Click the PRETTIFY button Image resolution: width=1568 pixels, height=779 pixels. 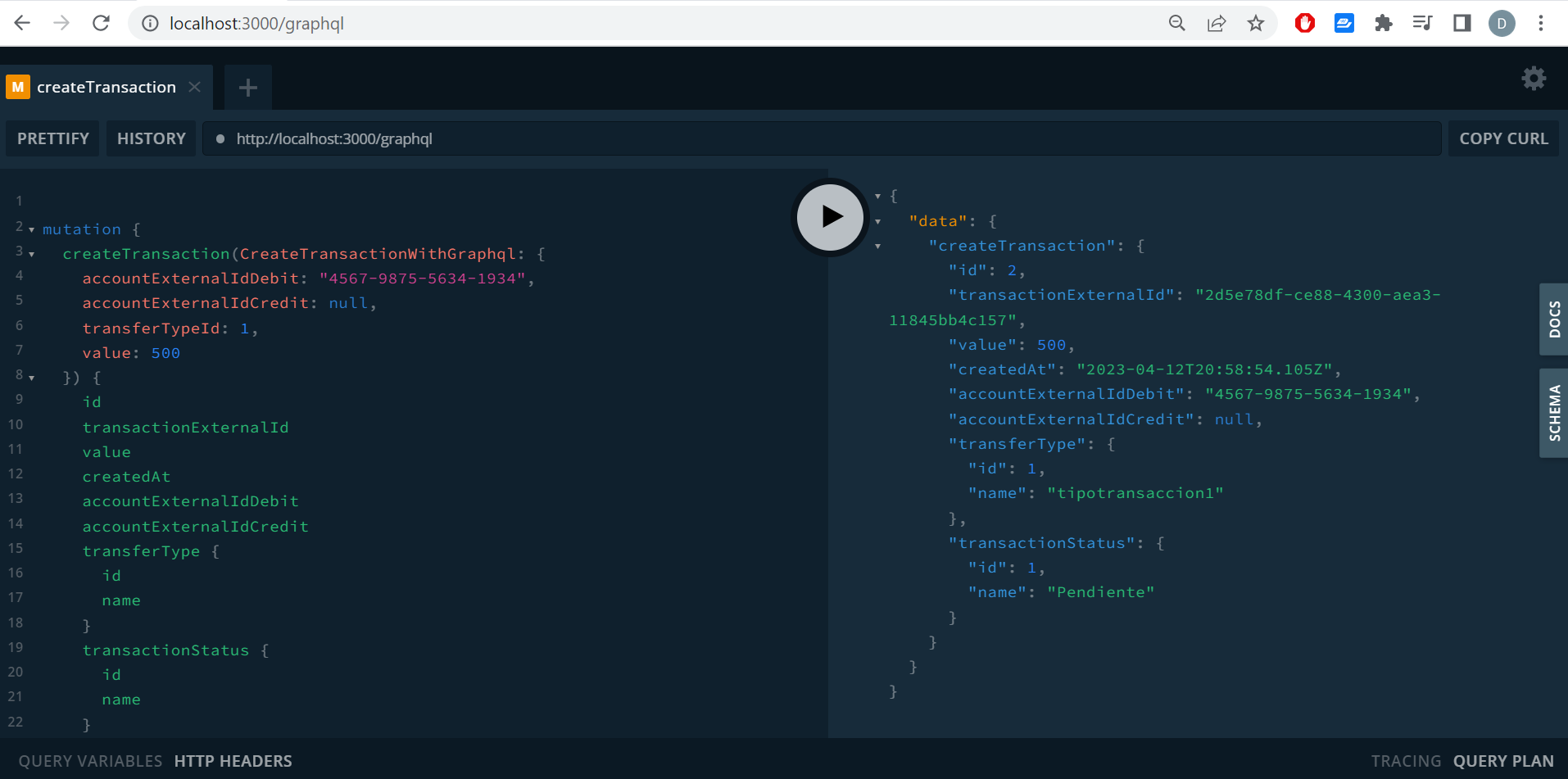[53, 138]
